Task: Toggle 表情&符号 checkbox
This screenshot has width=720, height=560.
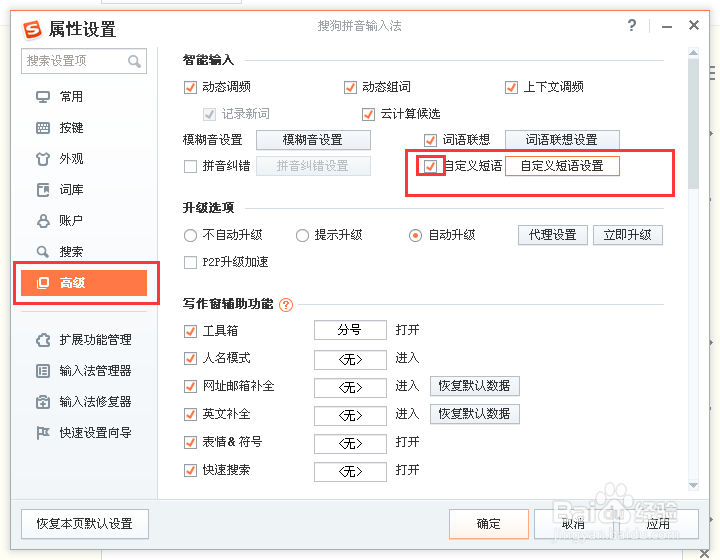Action: (190, 442)
